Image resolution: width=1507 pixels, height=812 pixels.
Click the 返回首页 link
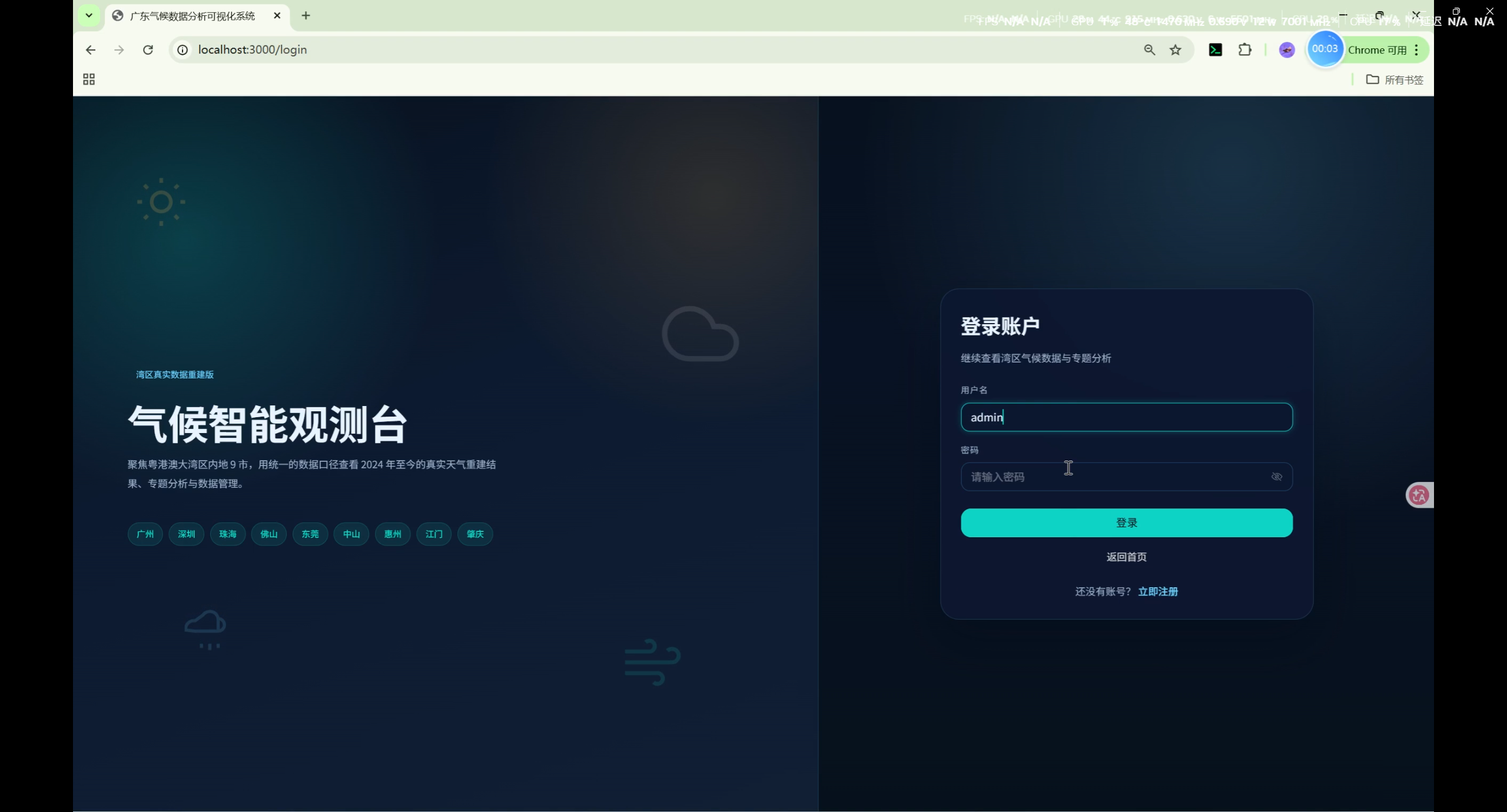(x=1126, y=557)
